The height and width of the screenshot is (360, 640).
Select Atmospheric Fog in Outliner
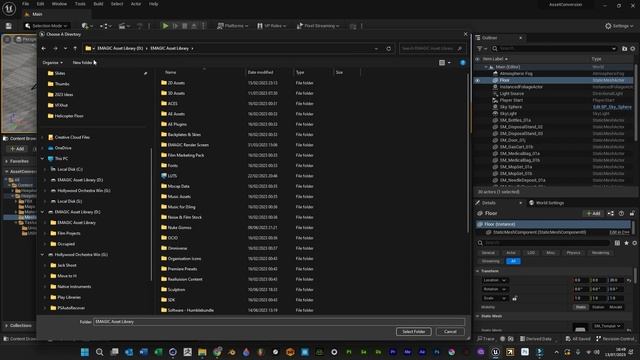point(516,73)
